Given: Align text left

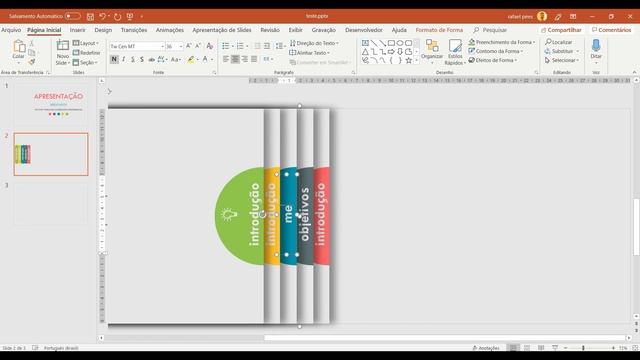Looking at the screenshot, I should click(x=226, y=60).
